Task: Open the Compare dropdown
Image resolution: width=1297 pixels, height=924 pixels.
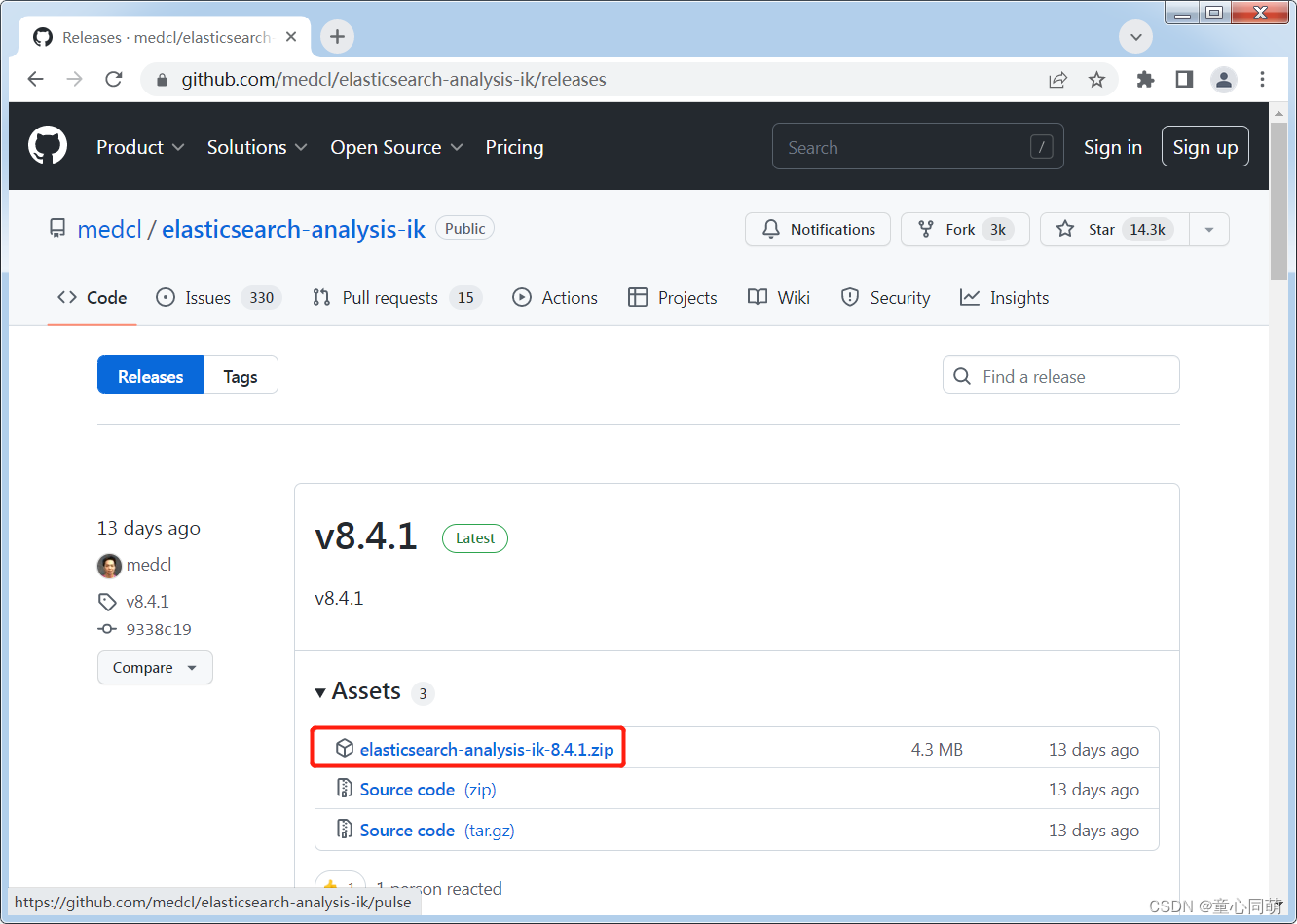Action: pyautogui.click(x=155, y=668)
